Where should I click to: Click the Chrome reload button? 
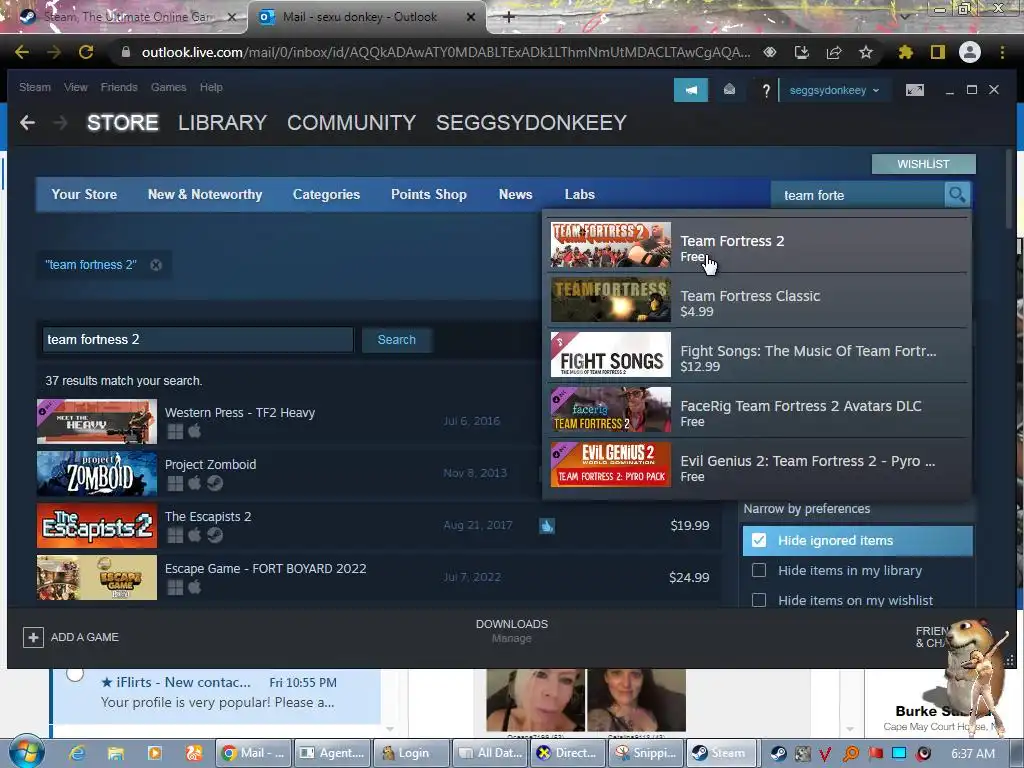[86, 52]
